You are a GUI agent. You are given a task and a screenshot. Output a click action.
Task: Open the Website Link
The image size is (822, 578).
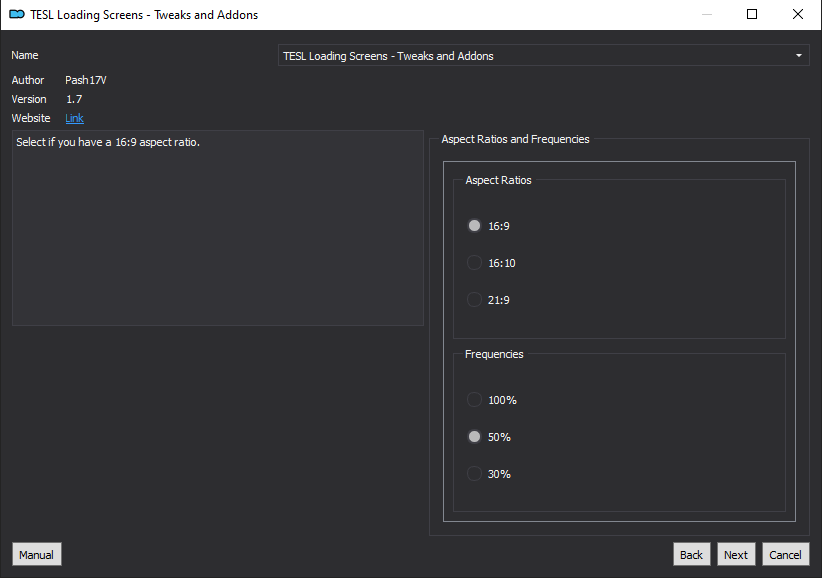(x=74, y=118)
